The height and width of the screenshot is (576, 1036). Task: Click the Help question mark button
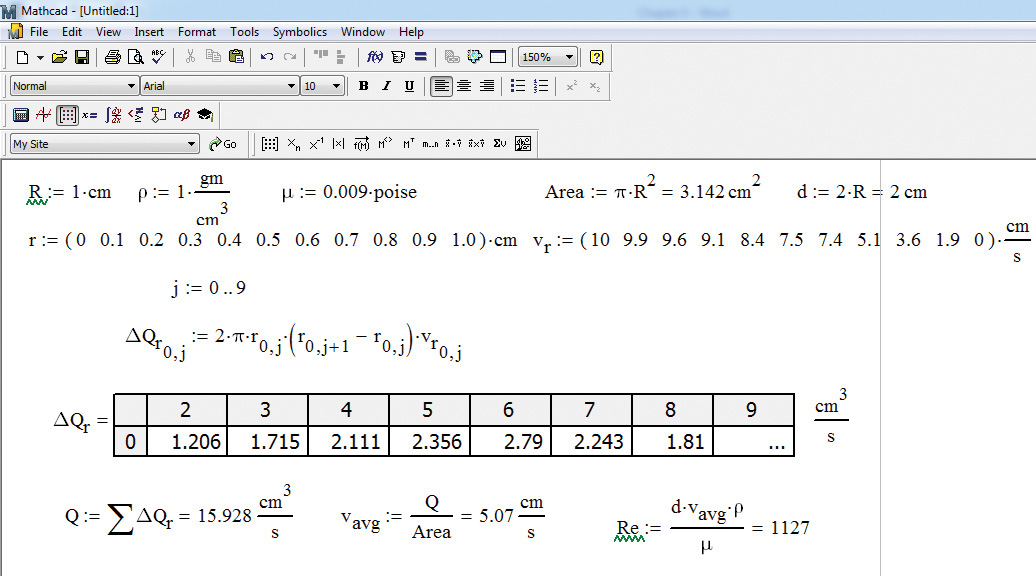[x=597, y=57]
